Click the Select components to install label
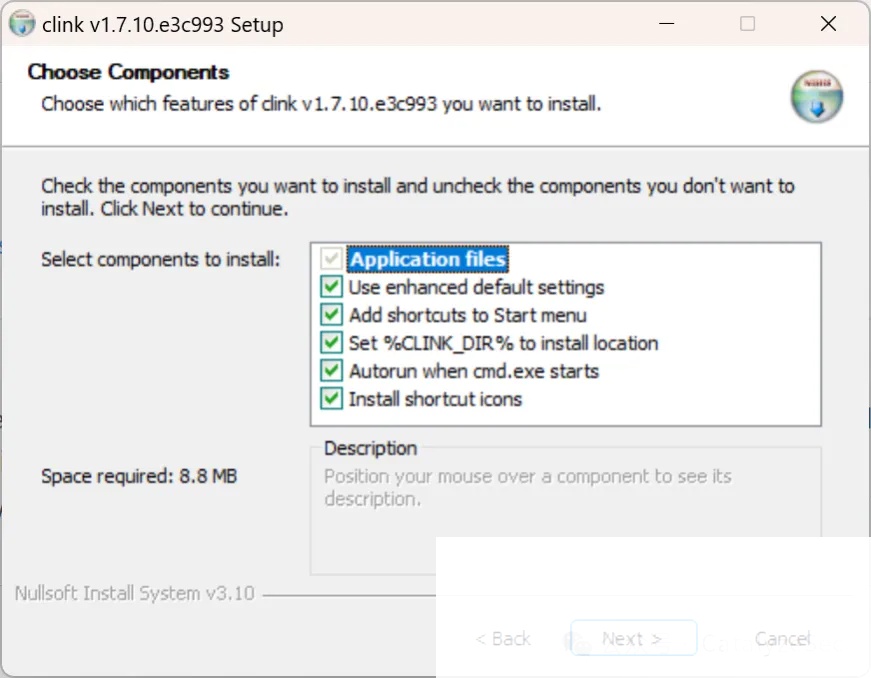Screen dimensions: 871x678 click(x=161, y=259)
